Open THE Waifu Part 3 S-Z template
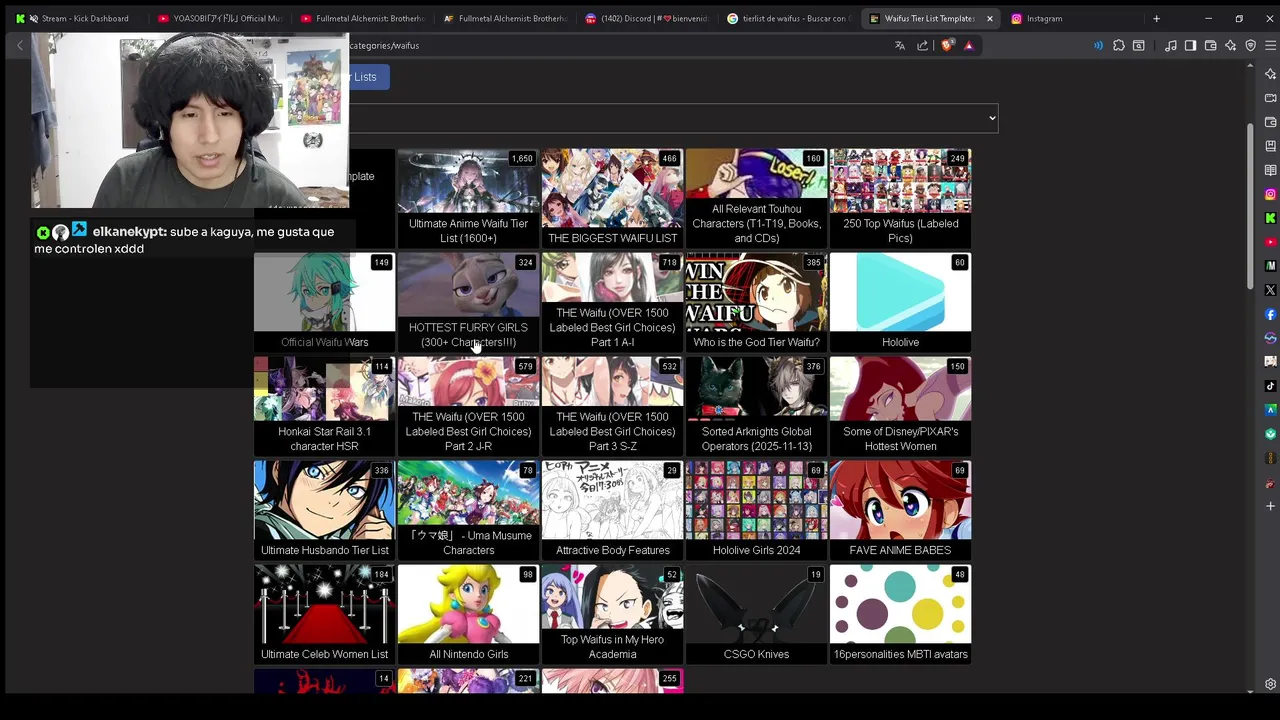 (612, 406)
